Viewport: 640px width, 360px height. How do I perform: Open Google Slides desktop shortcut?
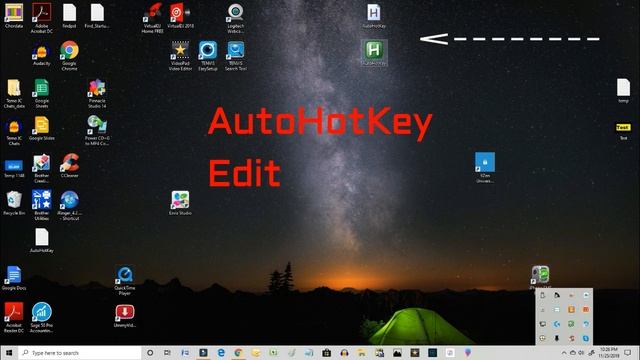[42, 128]
